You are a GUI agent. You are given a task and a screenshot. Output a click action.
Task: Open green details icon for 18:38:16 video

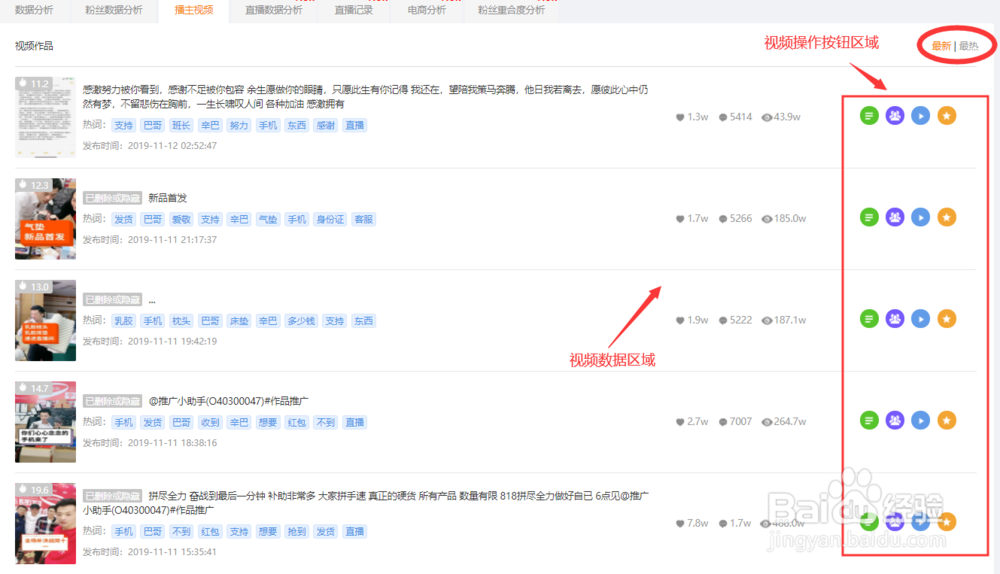click(x=869, y=420)
